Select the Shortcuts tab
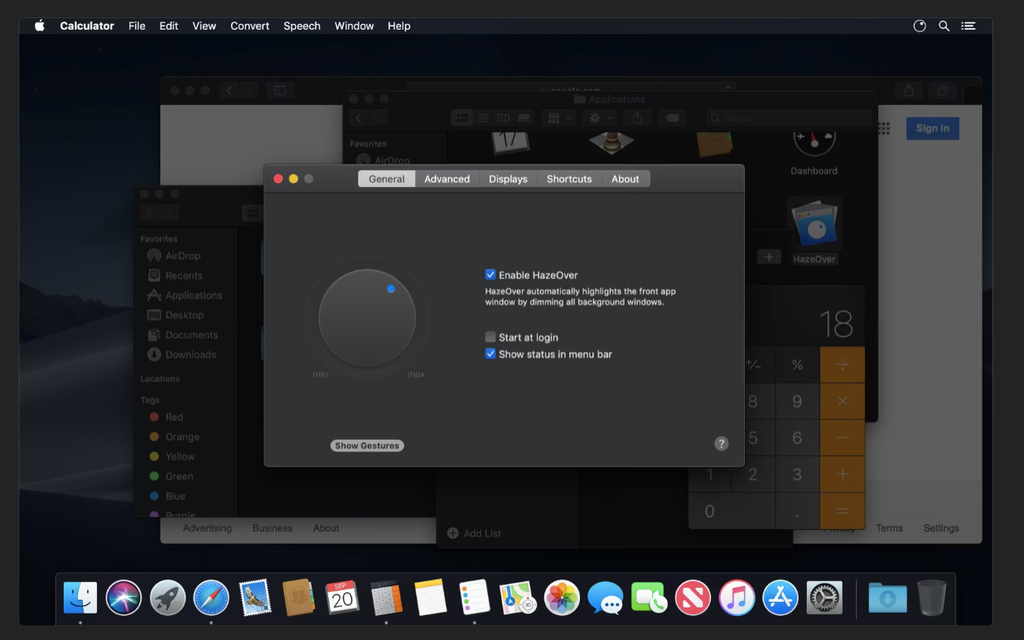 coord(569,179)
